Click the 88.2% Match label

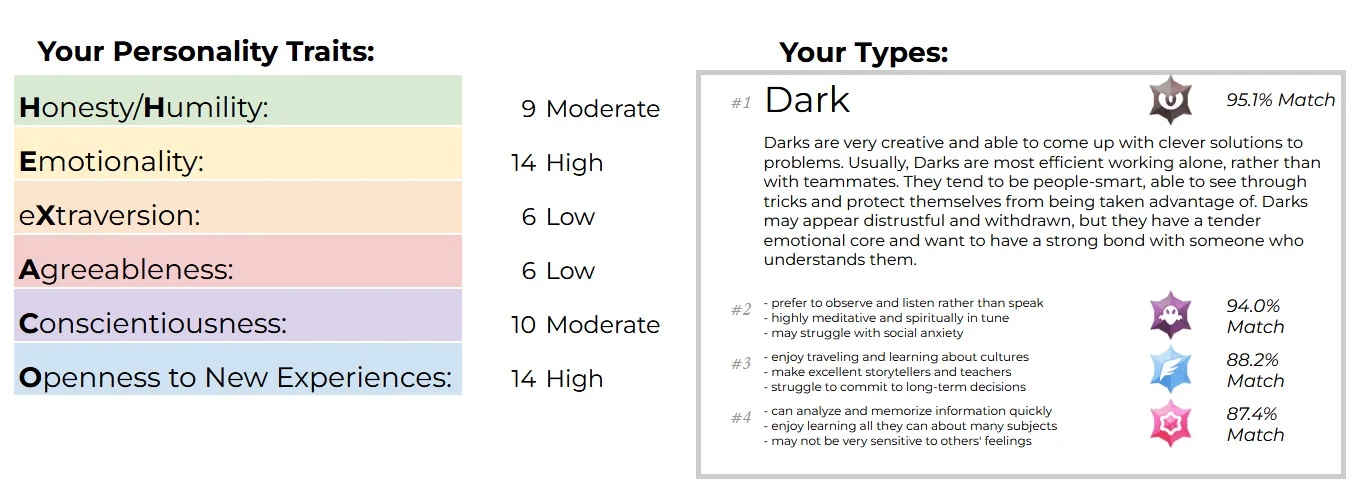(1255, 370)
